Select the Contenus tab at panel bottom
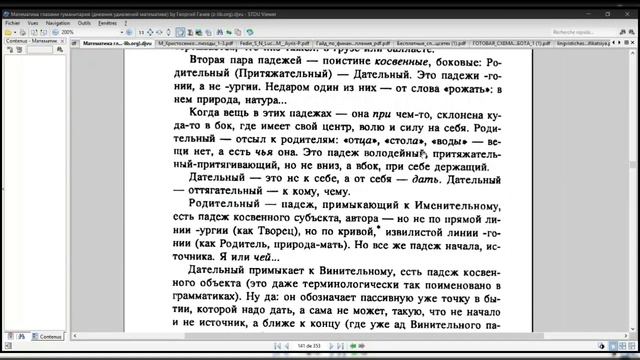This screenshot has height=360, width=640. [48, 336]
